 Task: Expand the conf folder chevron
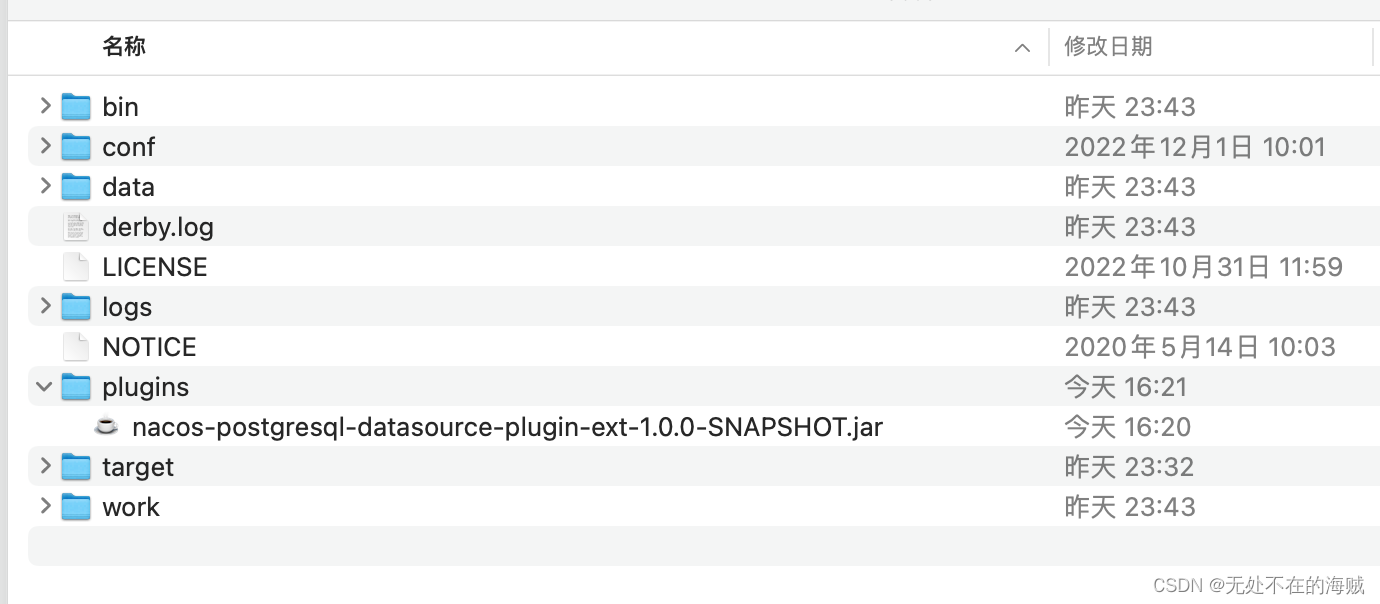coord(45,146)
